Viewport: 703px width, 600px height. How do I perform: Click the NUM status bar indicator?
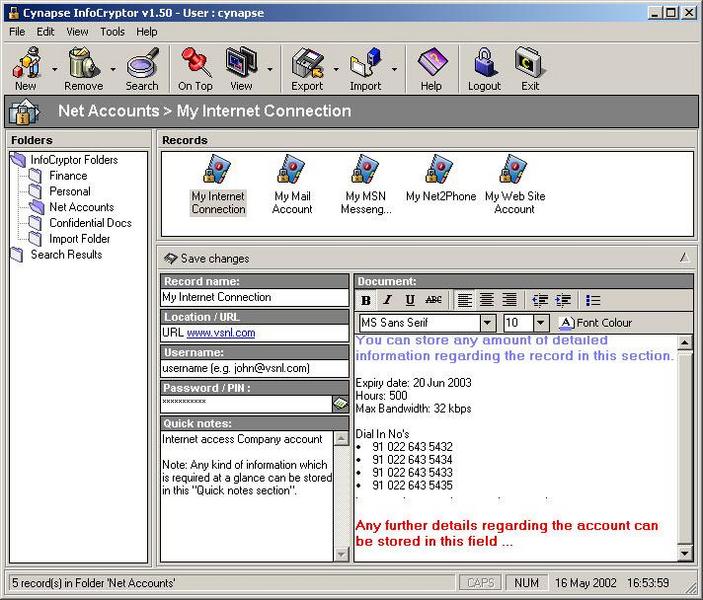[x=526, y=583]
